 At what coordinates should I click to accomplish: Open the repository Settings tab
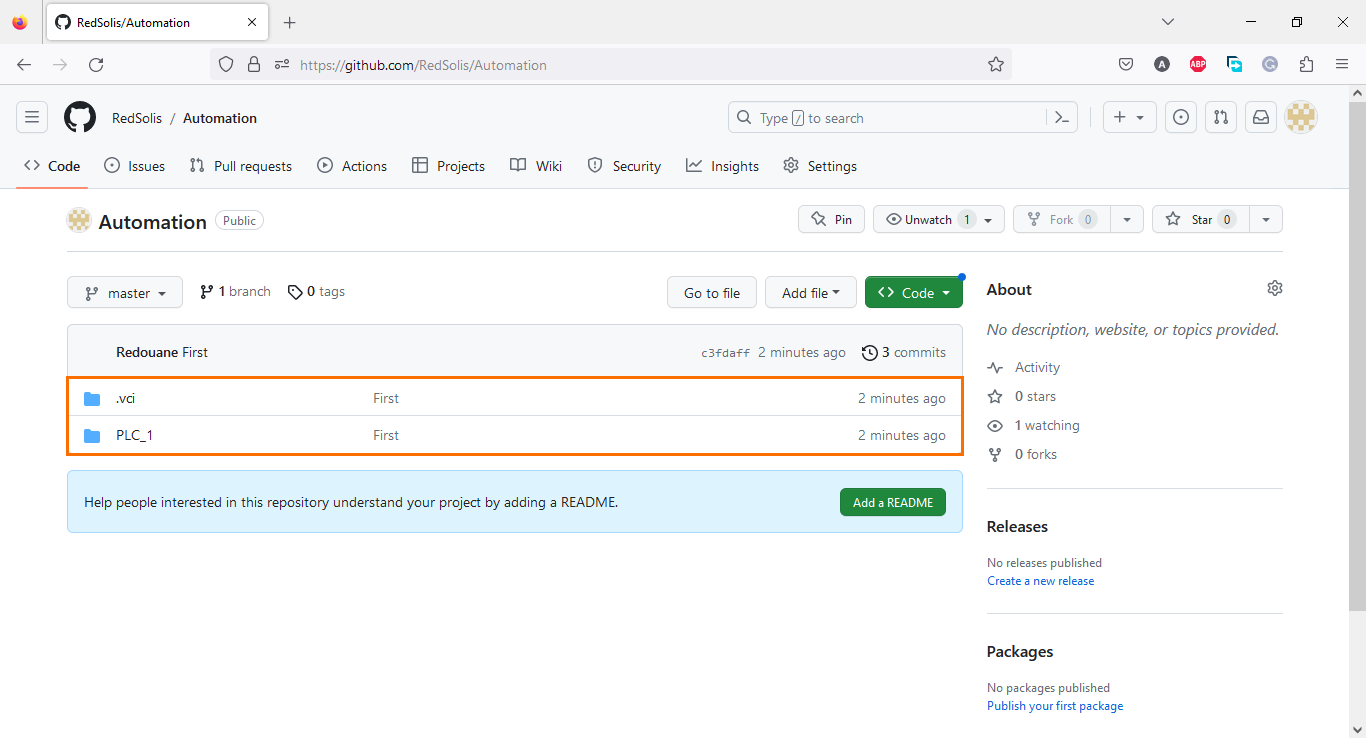click(x=820, y=166)
